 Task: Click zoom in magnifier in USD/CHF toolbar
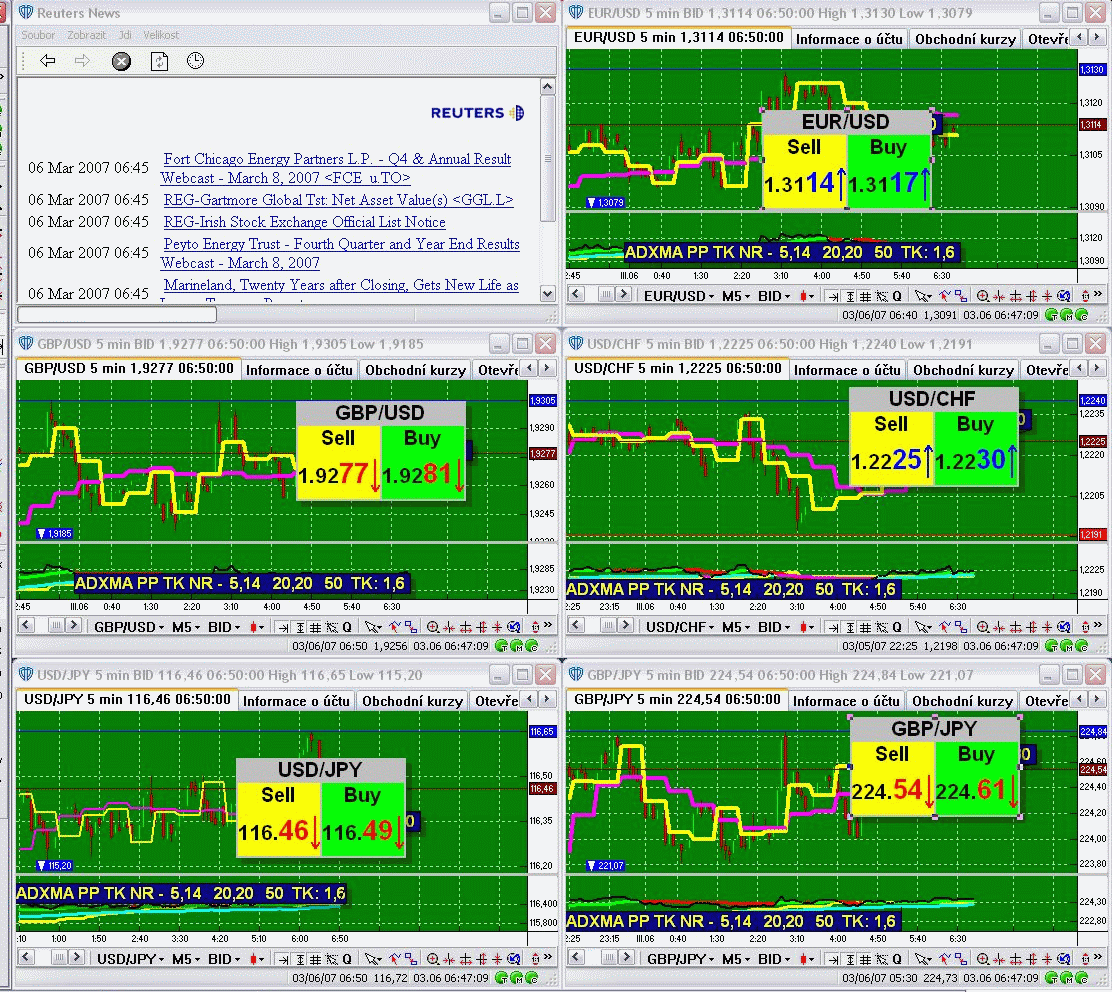point(983,627)
